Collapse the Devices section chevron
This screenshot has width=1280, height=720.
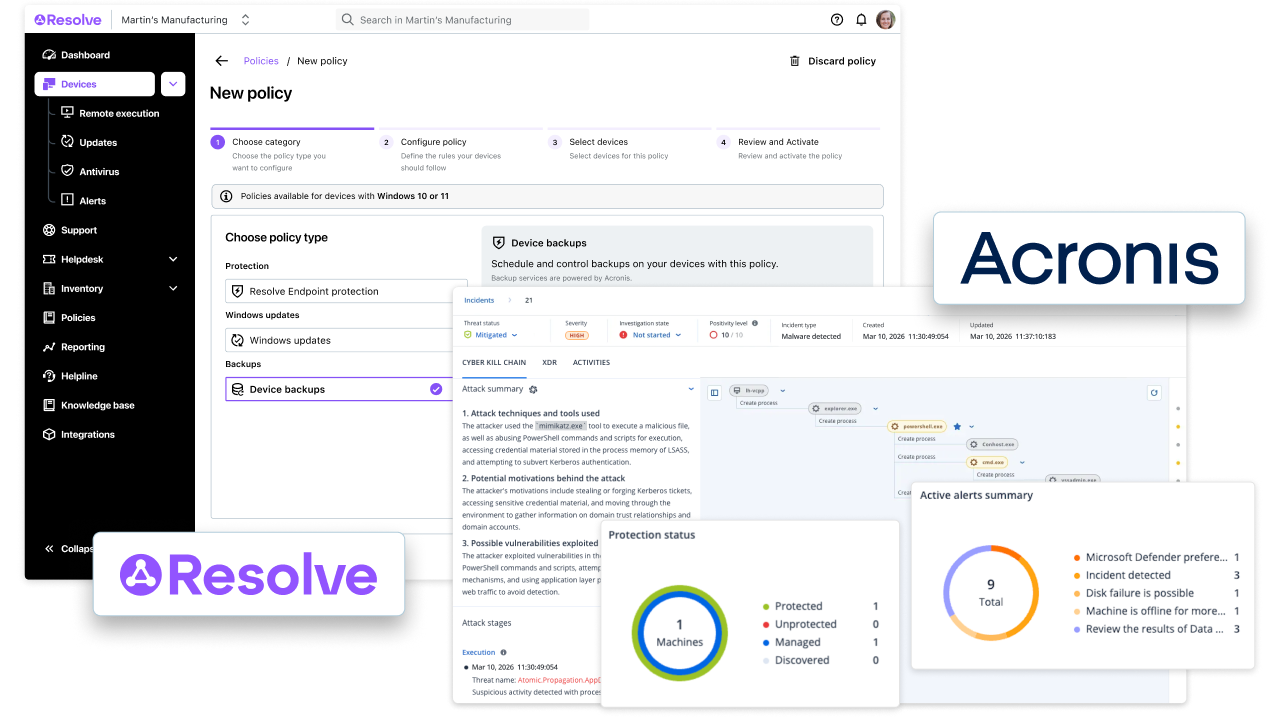click(x=173, y=84)
